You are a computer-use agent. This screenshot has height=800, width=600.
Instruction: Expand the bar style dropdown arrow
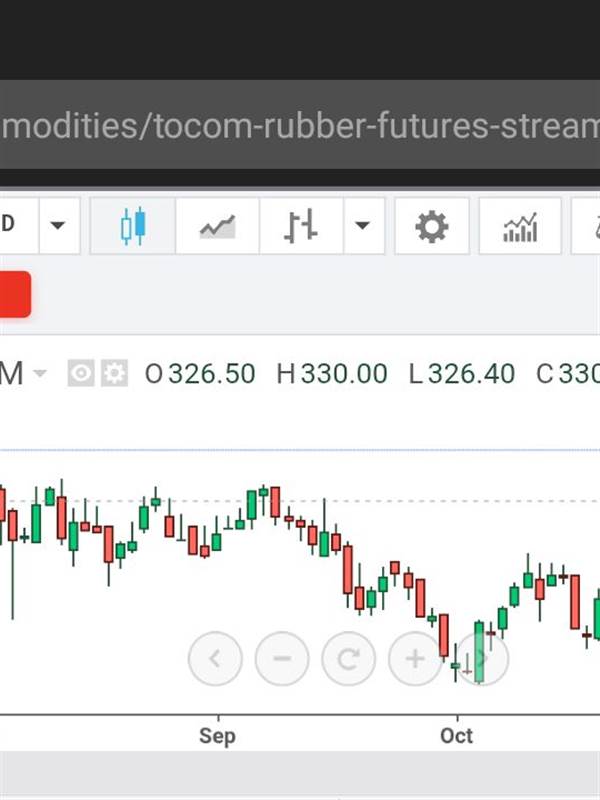click(362, 227)
